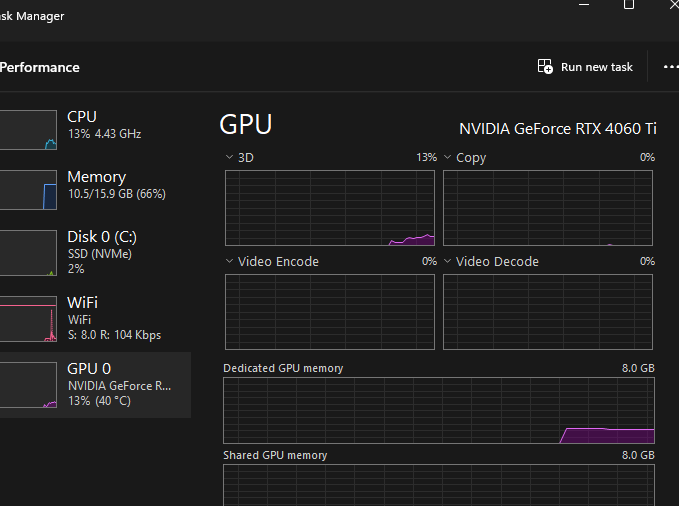Click the Disk 0 mini graph thumbnail

[x=27, y=253]
